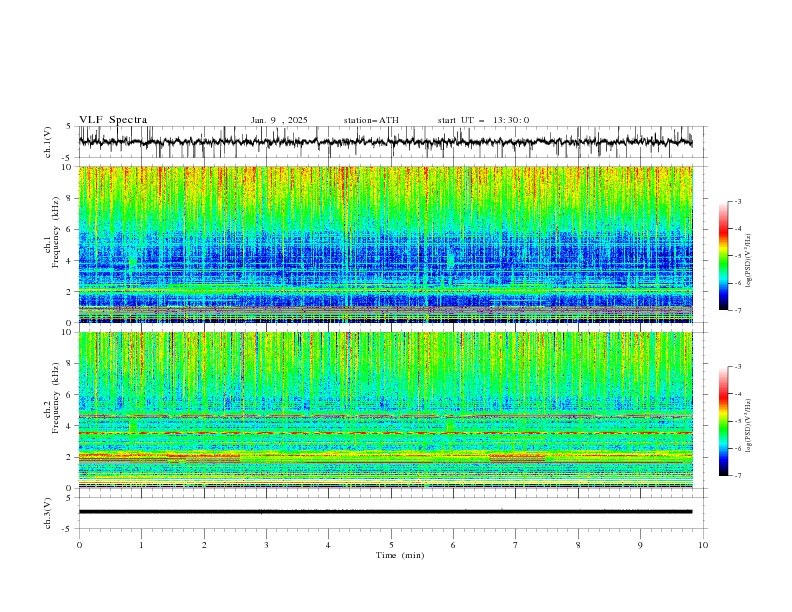This screenshot has width=792, height=612.
Task: Click time axis tick label "2"
Action: [x=204, y=545]
